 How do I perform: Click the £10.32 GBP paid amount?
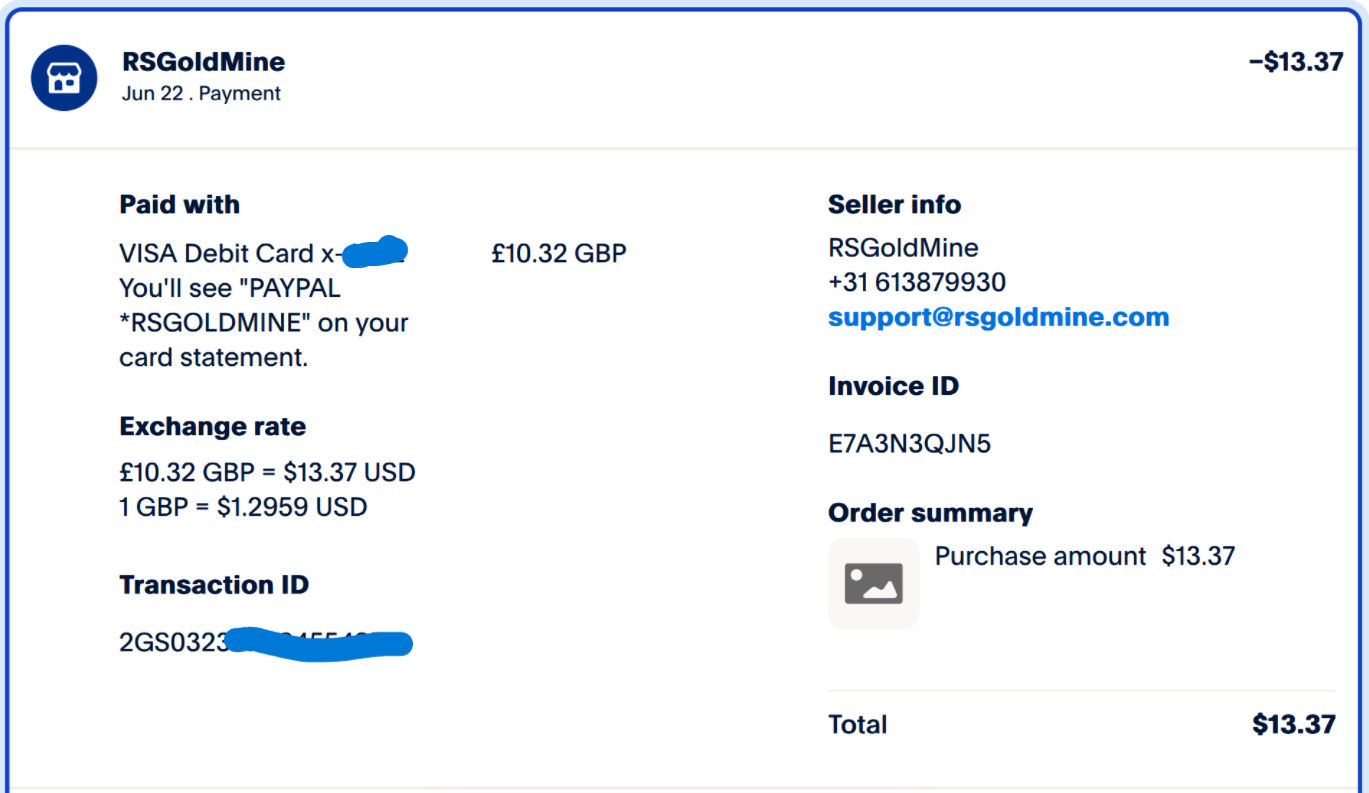(558, 254)
